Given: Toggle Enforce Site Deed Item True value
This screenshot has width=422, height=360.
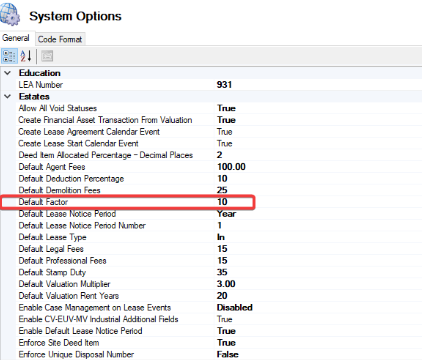Looking at the screenshot, I should (x=226, y=343).
